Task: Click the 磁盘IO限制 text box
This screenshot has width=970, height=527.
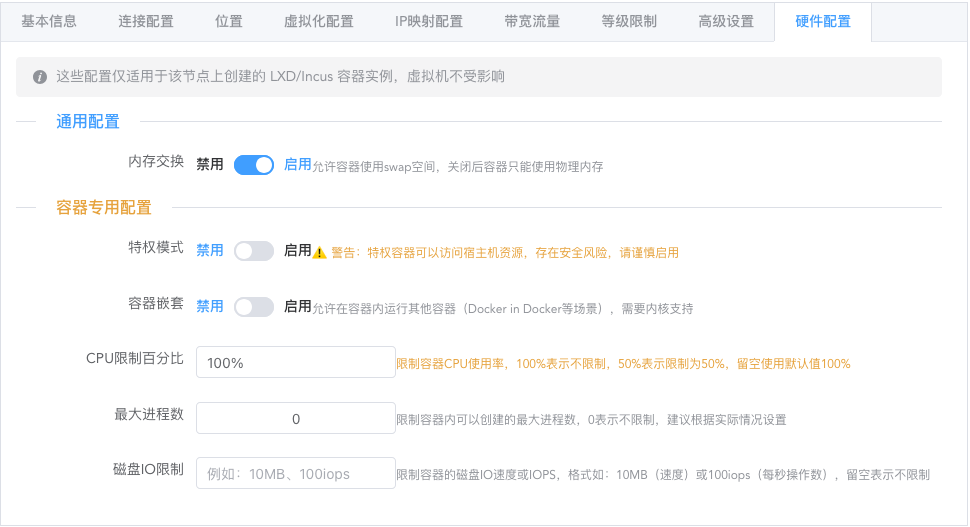Action: click(x=296, y=474)
